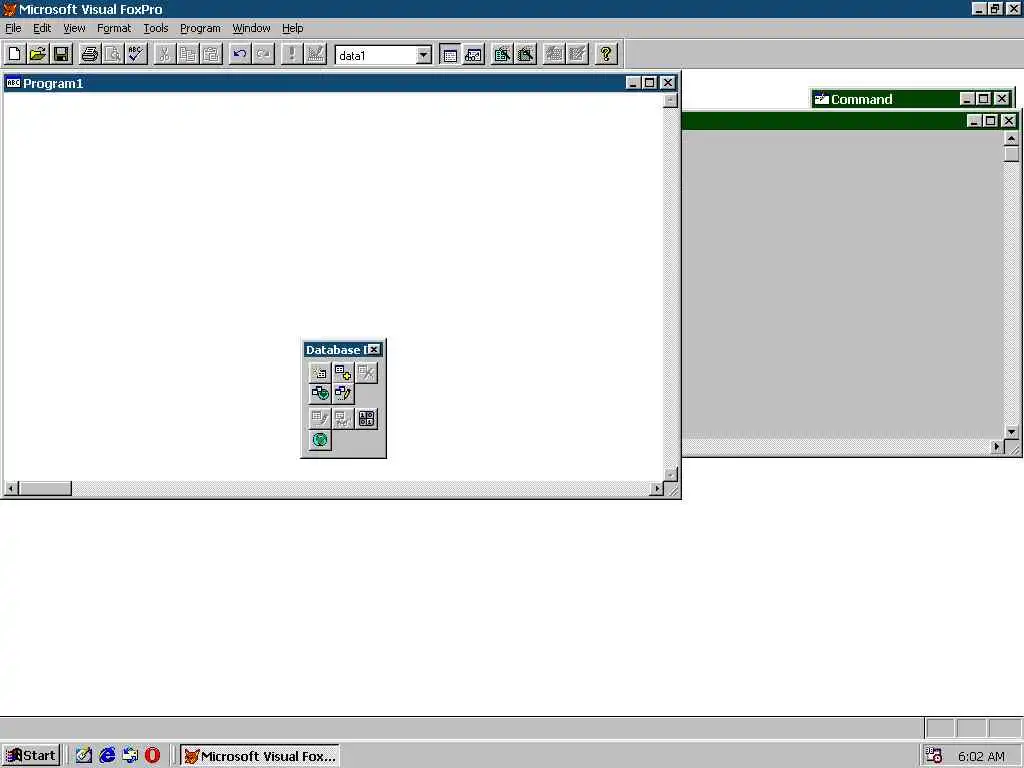Viewport: 1024px width, 768px height.
Task: Click New Local View pencil icon
Action: click(x=343, y=393)
